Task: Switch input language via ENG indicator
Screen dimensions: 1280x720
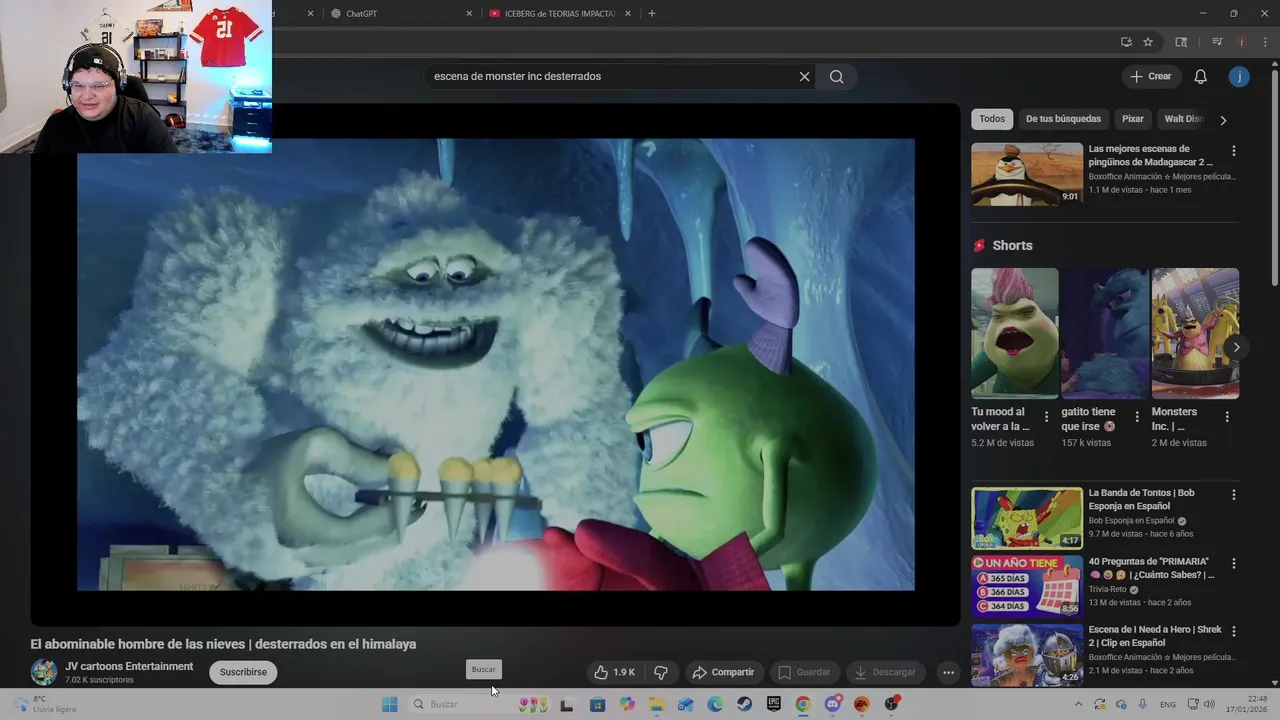Action: [x=1168, y=704]
